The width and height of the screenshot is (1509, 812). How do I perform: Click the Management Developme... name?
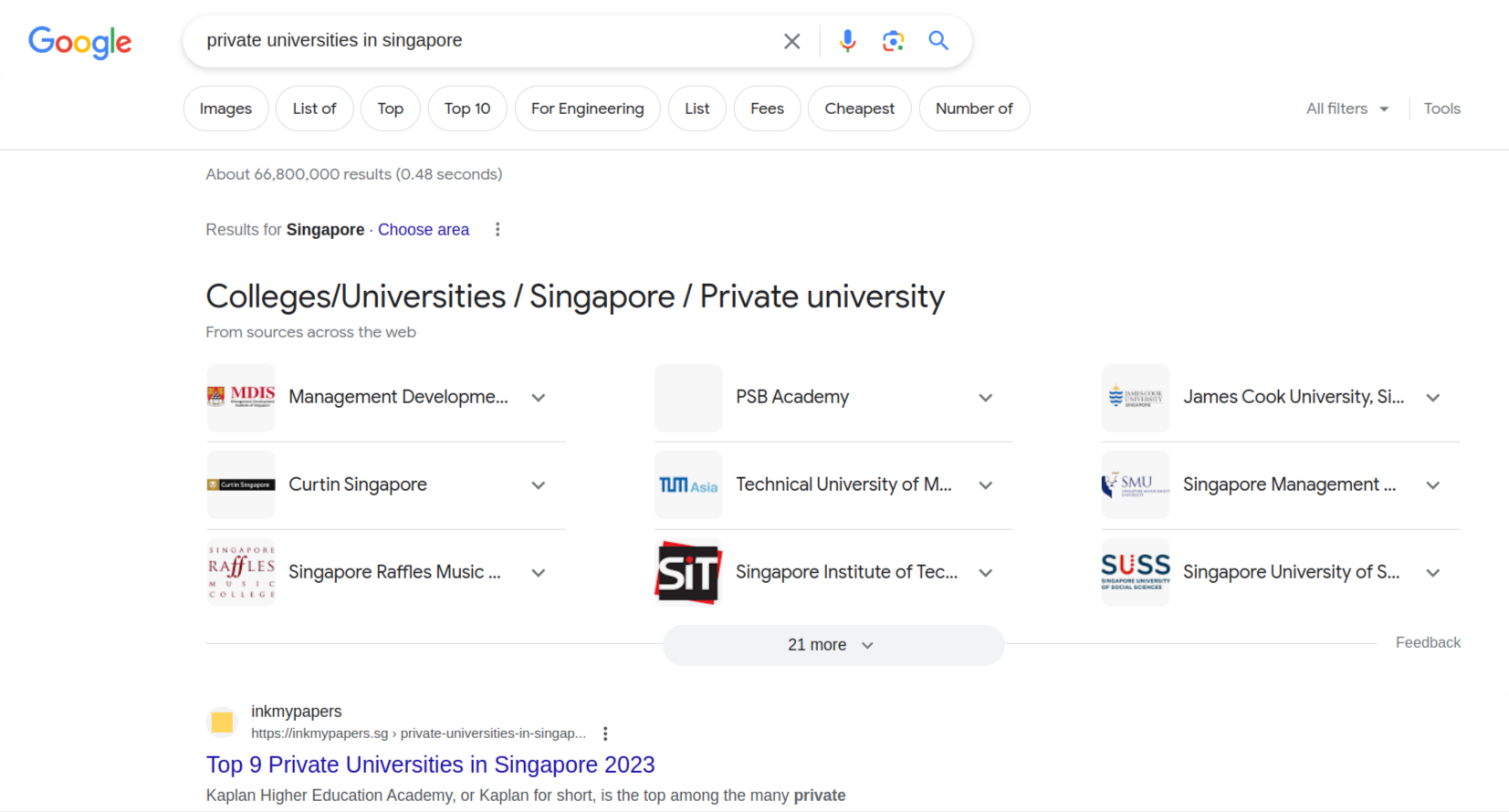pos(399,397)
